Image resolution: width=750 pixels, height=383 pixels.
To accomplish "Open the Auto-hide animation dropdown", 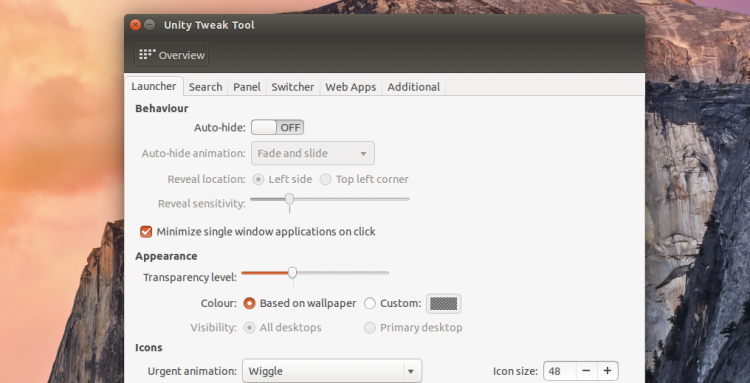I will [x=313, y=153].
